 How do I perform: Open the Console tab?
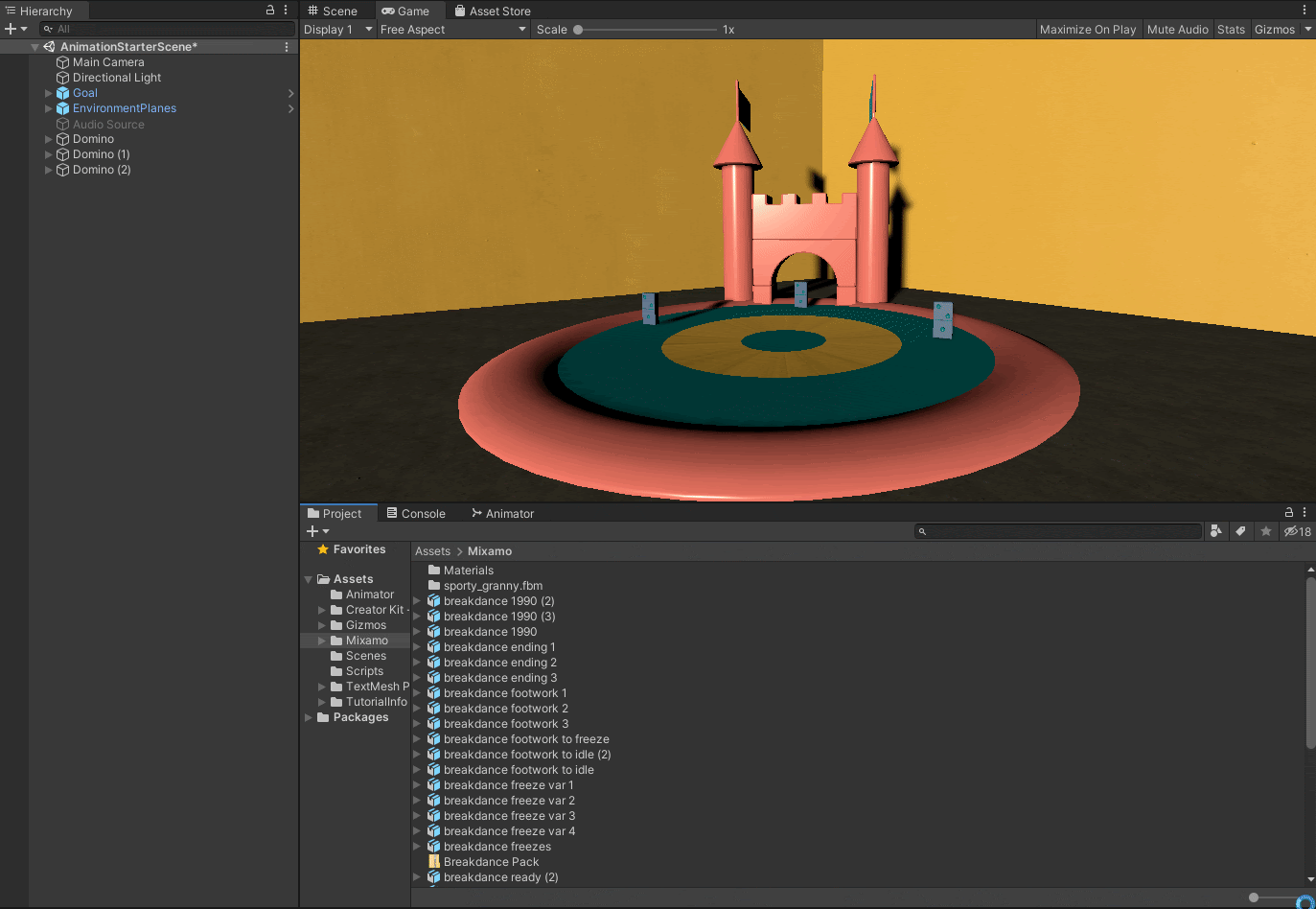(x=416, y=514)
